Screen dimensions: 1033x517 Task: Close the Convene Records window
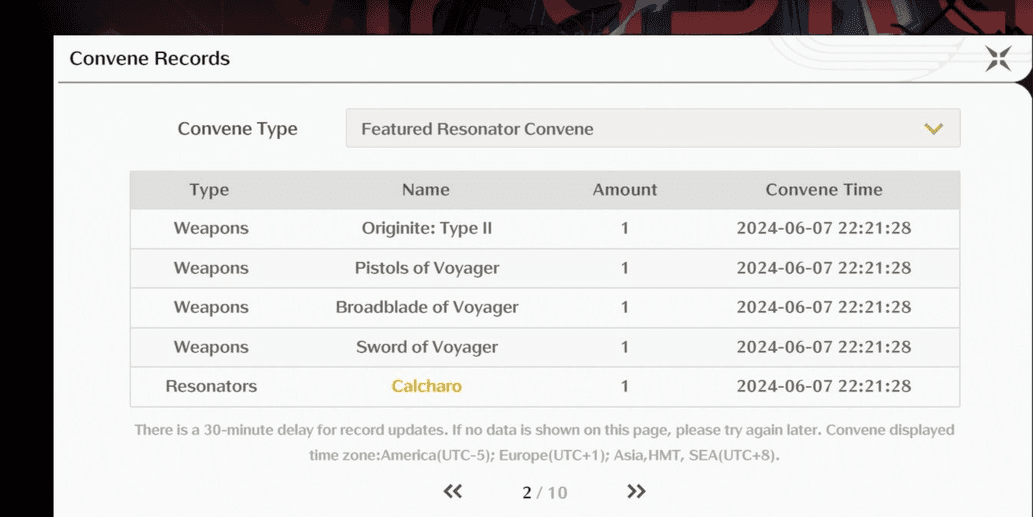pos(998,59)
